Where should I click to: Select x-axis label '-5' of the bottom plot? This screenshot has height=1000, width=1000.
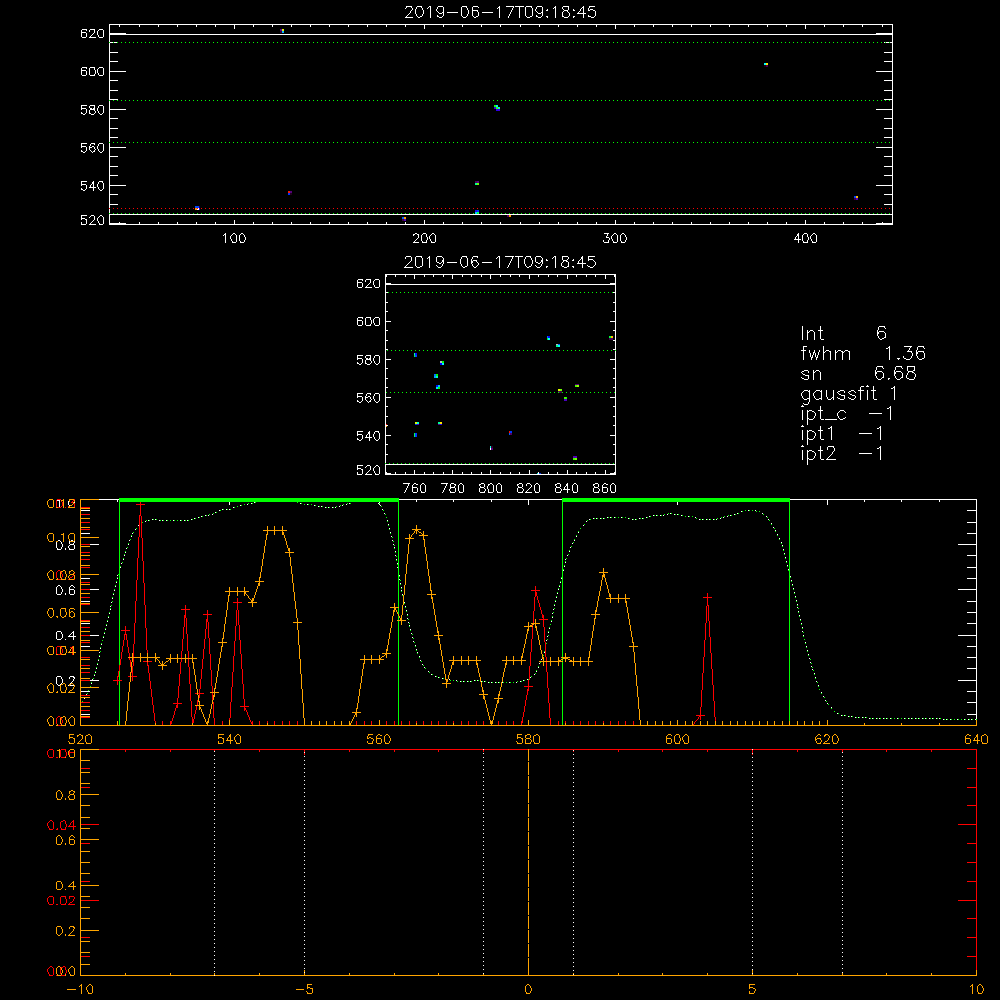coord(305,989)
